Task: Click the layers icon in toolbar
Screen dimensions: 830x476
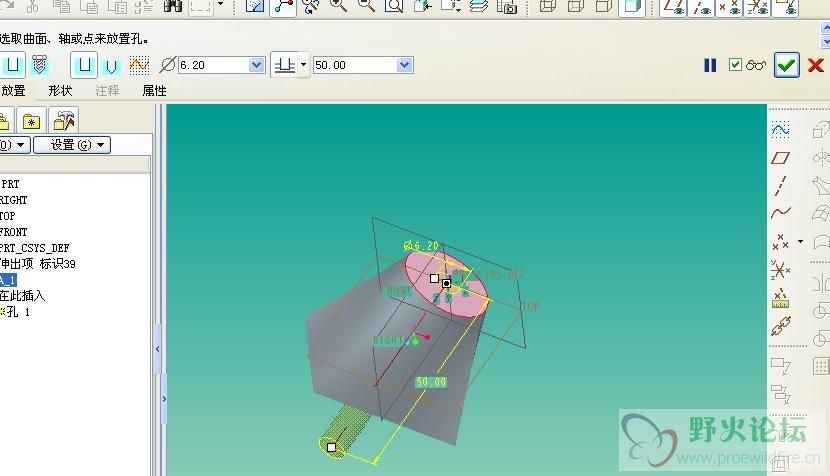Action: (479, 6)
